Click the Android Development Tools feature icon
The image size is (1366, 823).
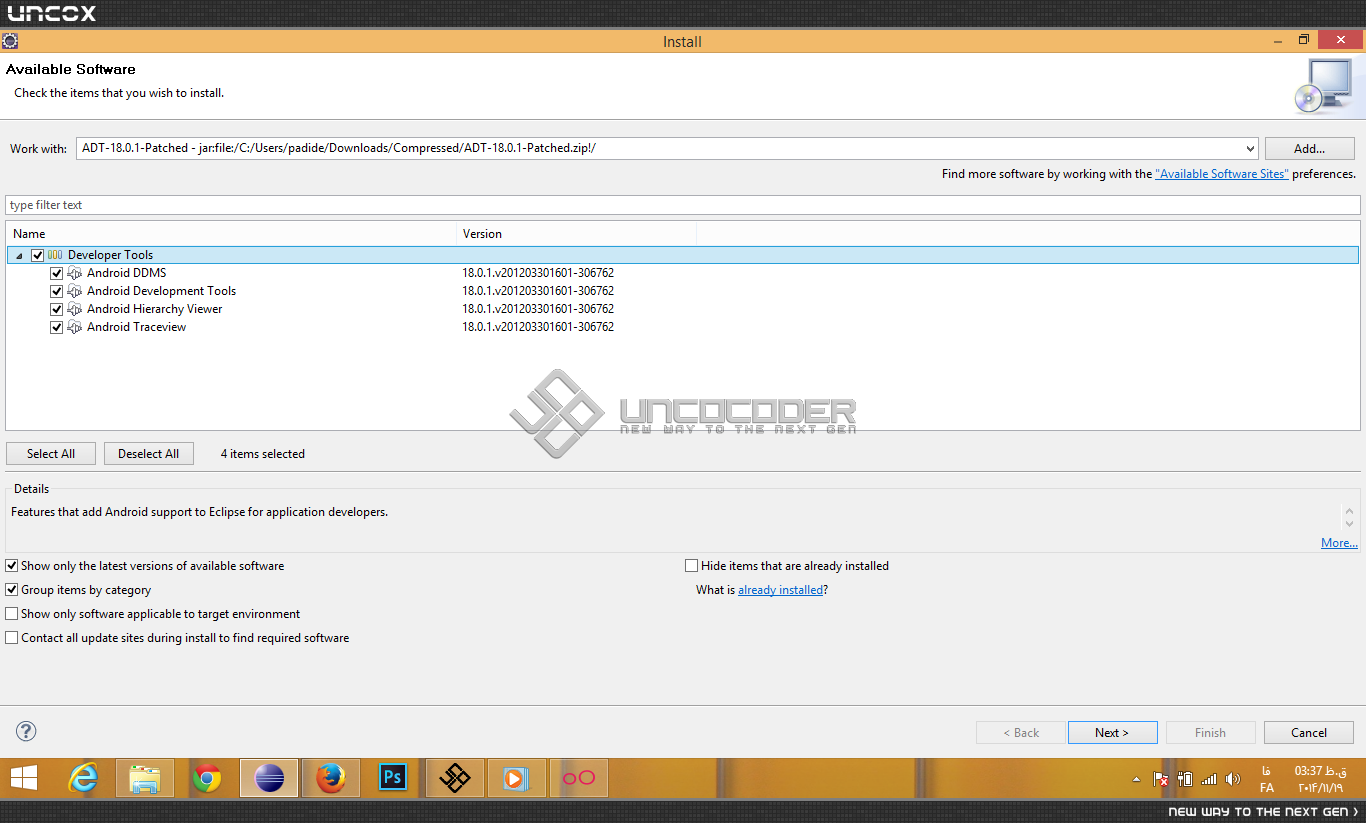[75, 291]
